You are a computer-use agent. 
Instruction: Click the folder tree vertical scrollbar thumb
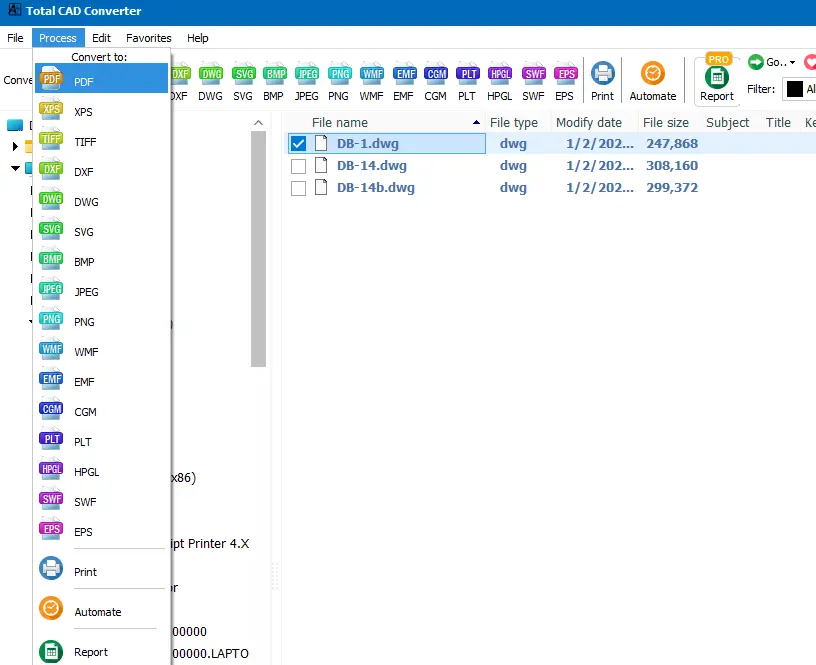(259, 249)
